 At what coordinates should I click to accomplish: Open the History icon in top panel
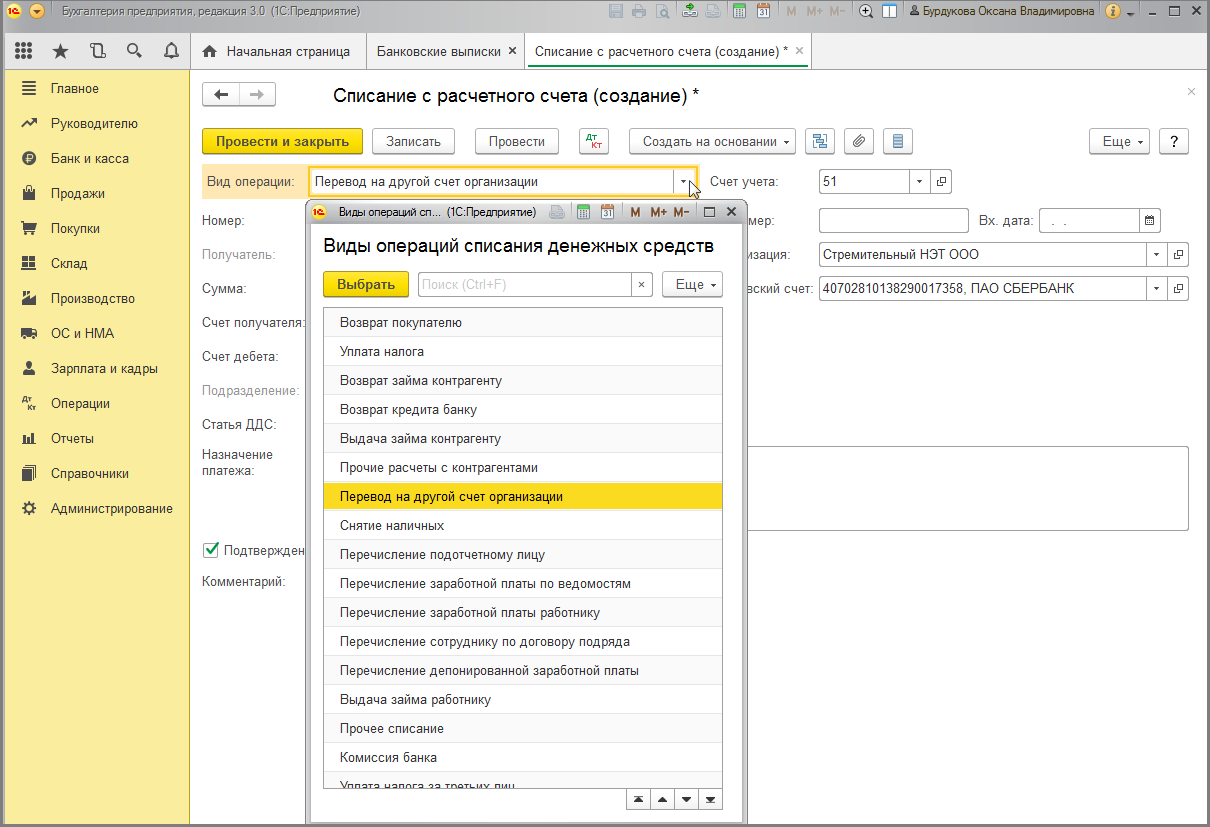pyautogui.click(x=97, y=51)
